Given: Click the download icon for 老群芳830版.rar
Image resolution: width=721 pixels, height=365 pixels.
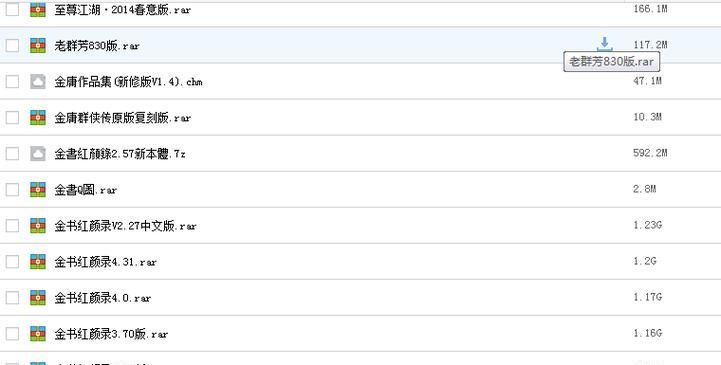Looking at the screenshot, I should [x=604, y=44].
